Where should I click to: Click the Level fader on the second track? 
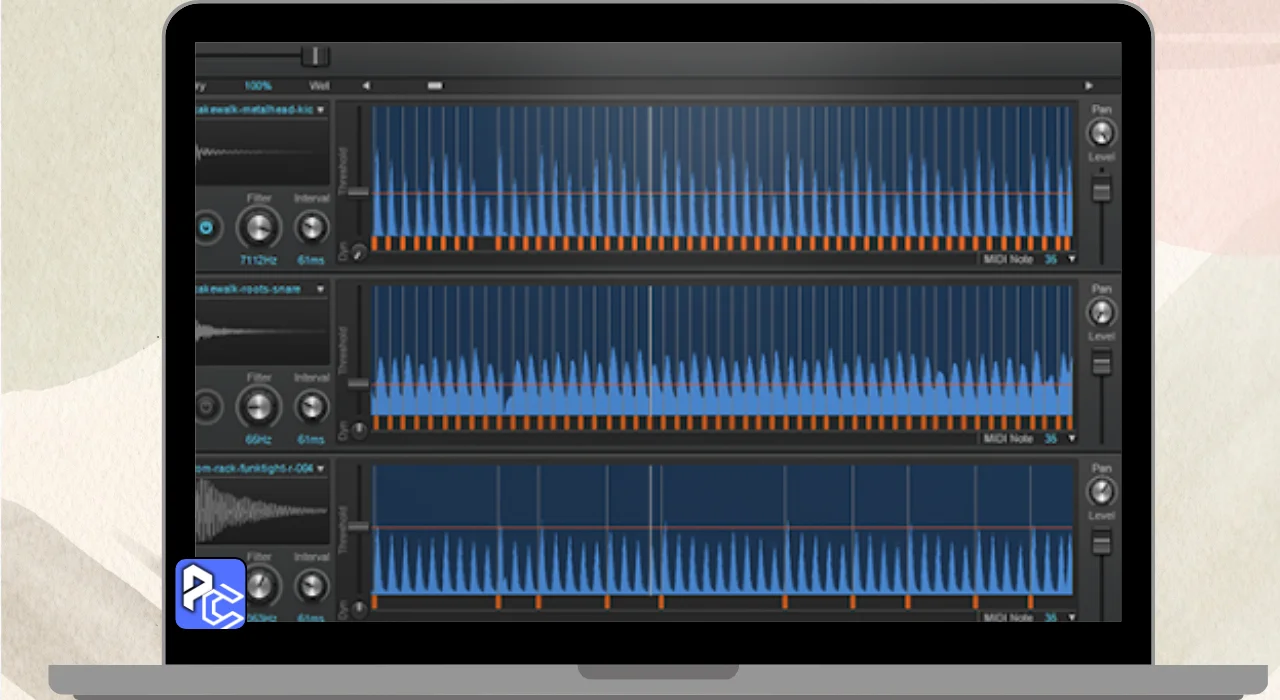tap(1101, 364)
